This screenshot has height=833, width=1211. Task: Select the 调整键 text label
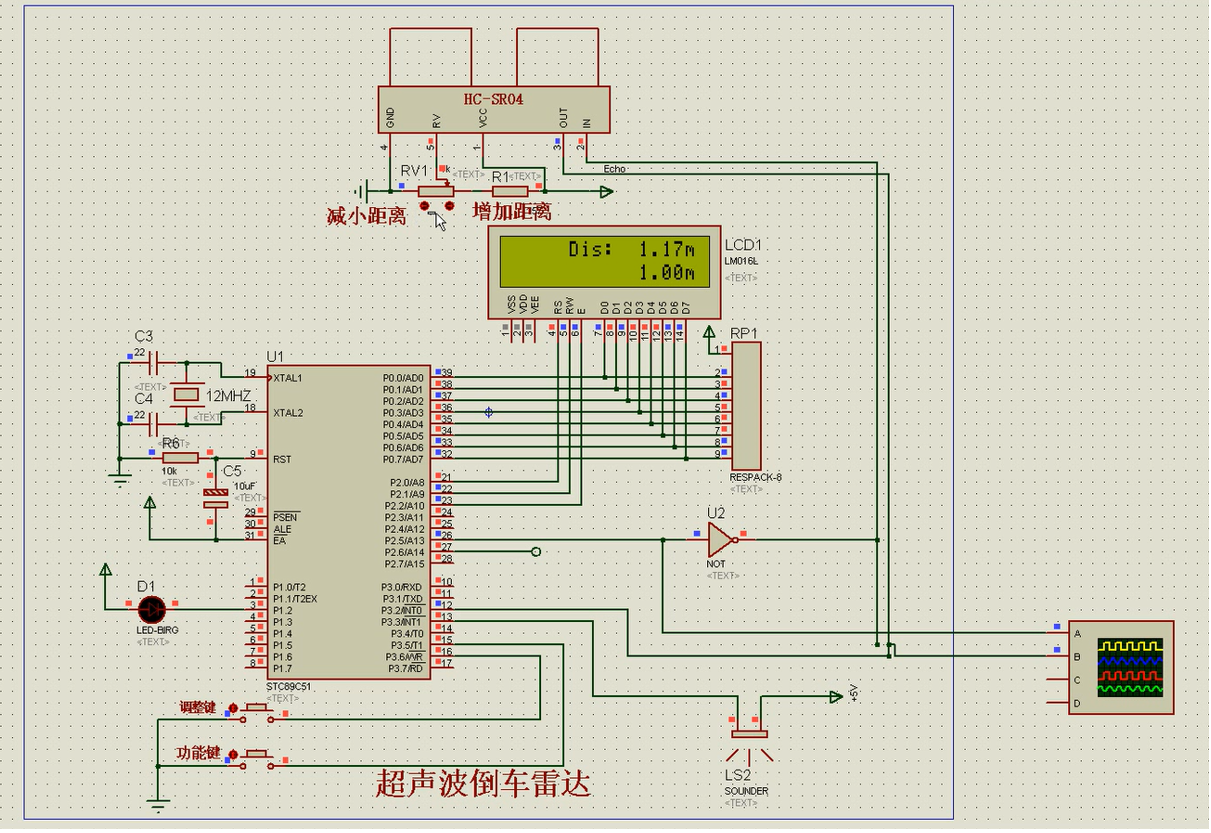198,707
